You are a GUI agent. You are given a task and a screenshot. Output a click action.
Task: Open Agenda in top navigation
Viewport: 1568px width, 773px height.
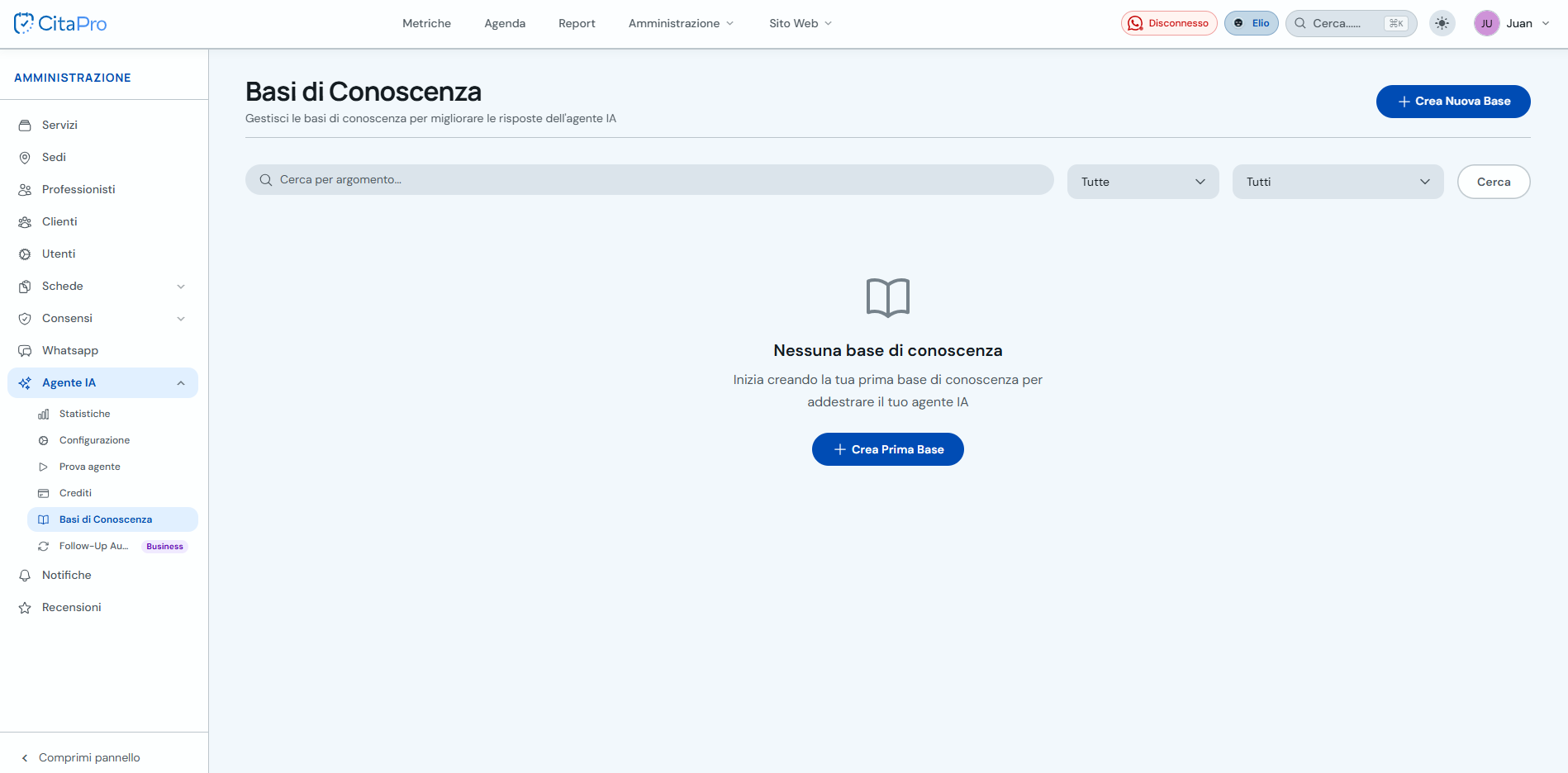tap(505, 23)
